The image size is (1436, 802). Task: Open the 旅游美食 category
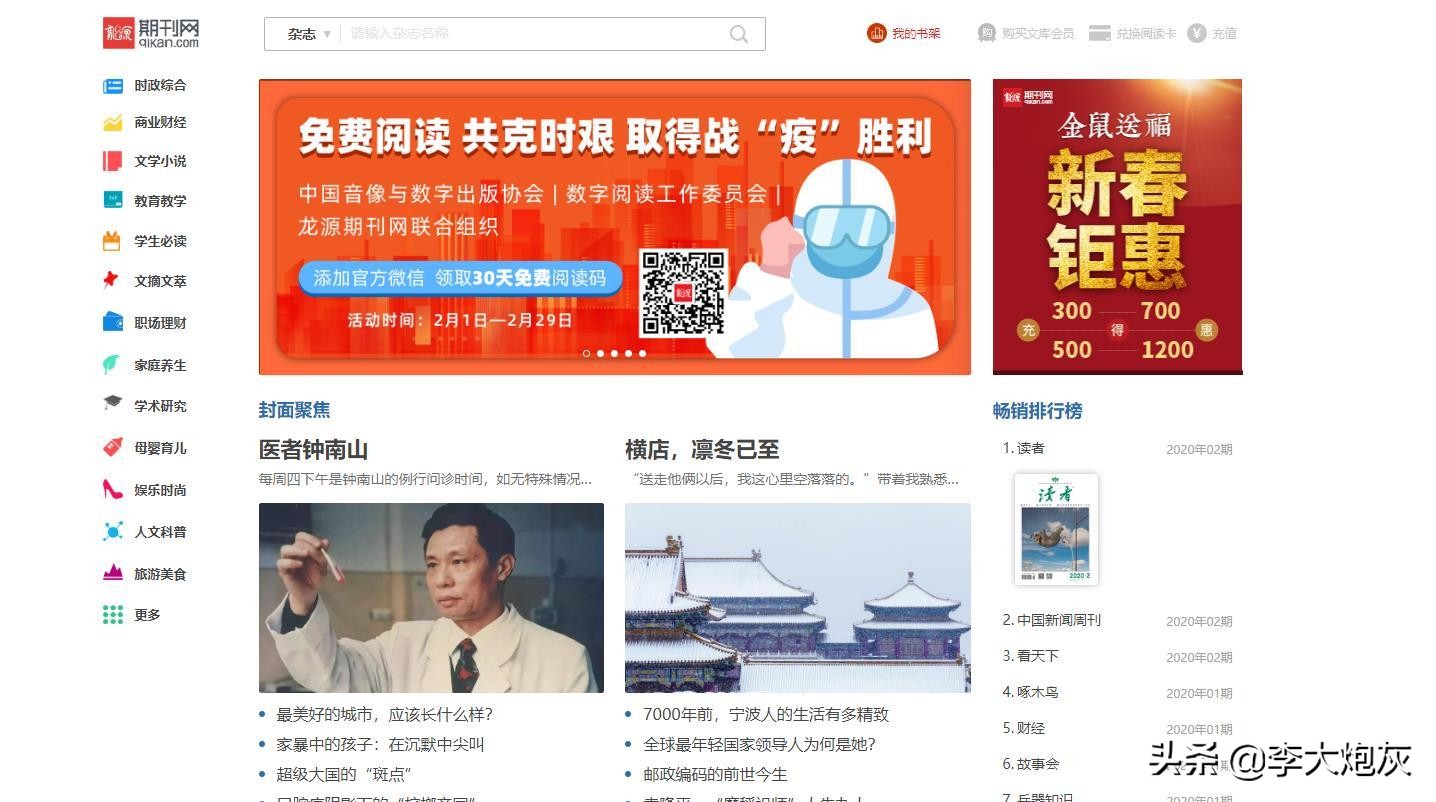161,574
